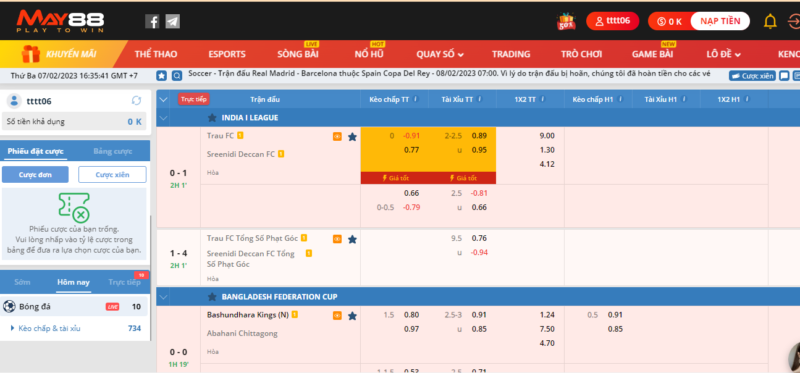Viewport: 800px width, 373px height.
Task: Favorite the BANGLADESH FEDERATION CUP star
Action: [x=212, y=296]
